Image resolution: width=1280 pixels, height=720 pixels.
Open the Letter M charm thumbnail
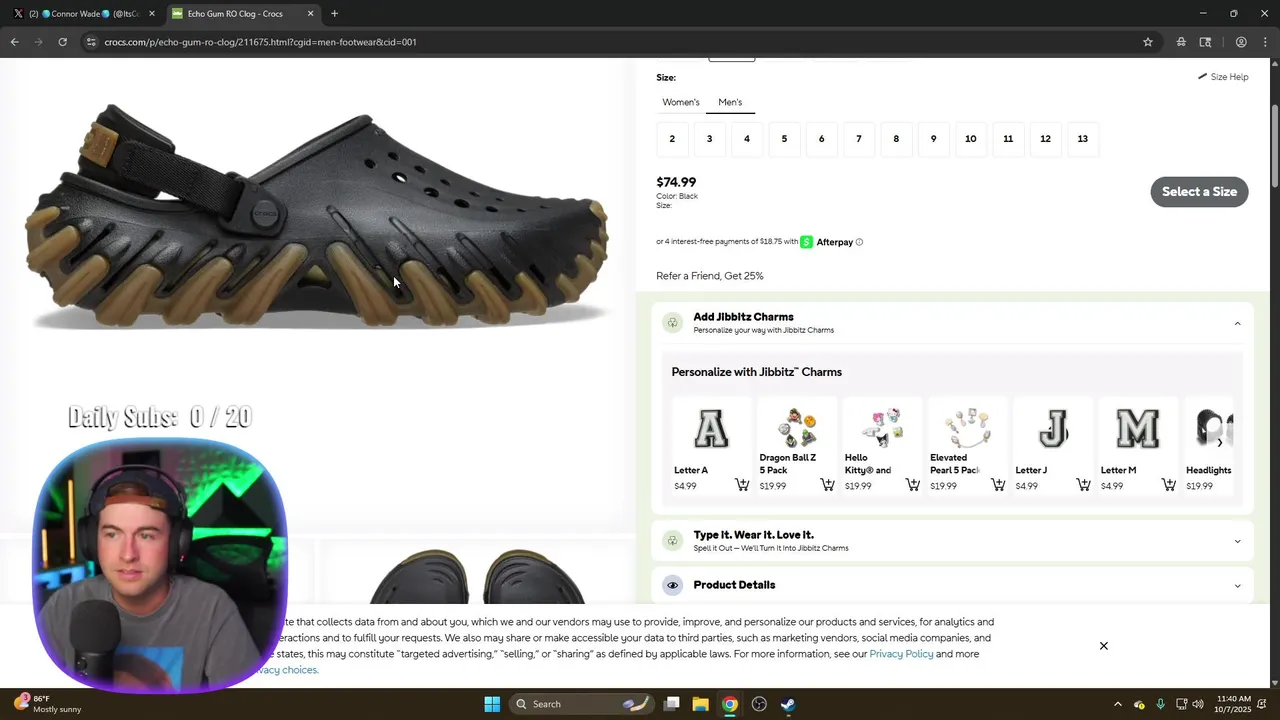point(1138,429)
